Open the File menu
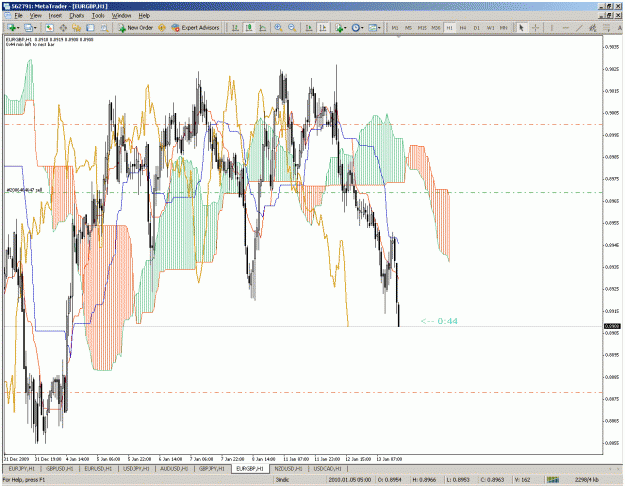Viewport: 625px width, 486px height. pyautogui.click(x=18, y=16)
